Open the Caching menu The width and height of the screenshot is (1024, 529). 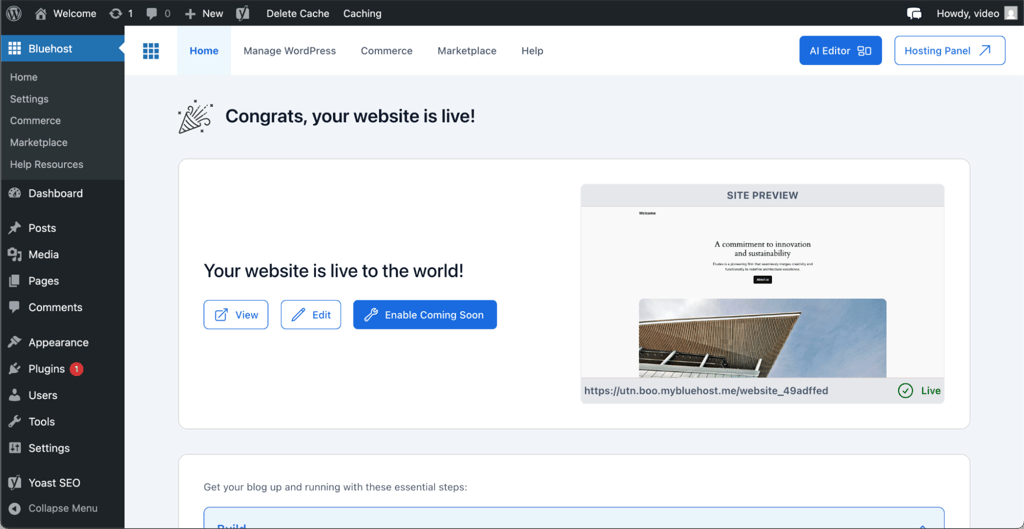tap(362, 13)
